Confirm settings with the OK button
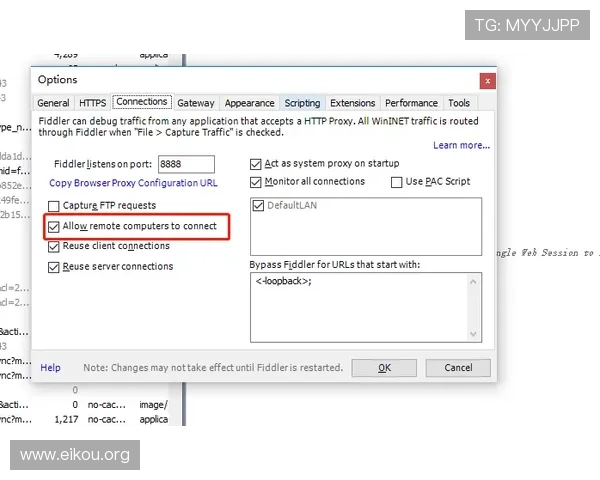Viewport: 600px width, 480px height. (384, 368)
